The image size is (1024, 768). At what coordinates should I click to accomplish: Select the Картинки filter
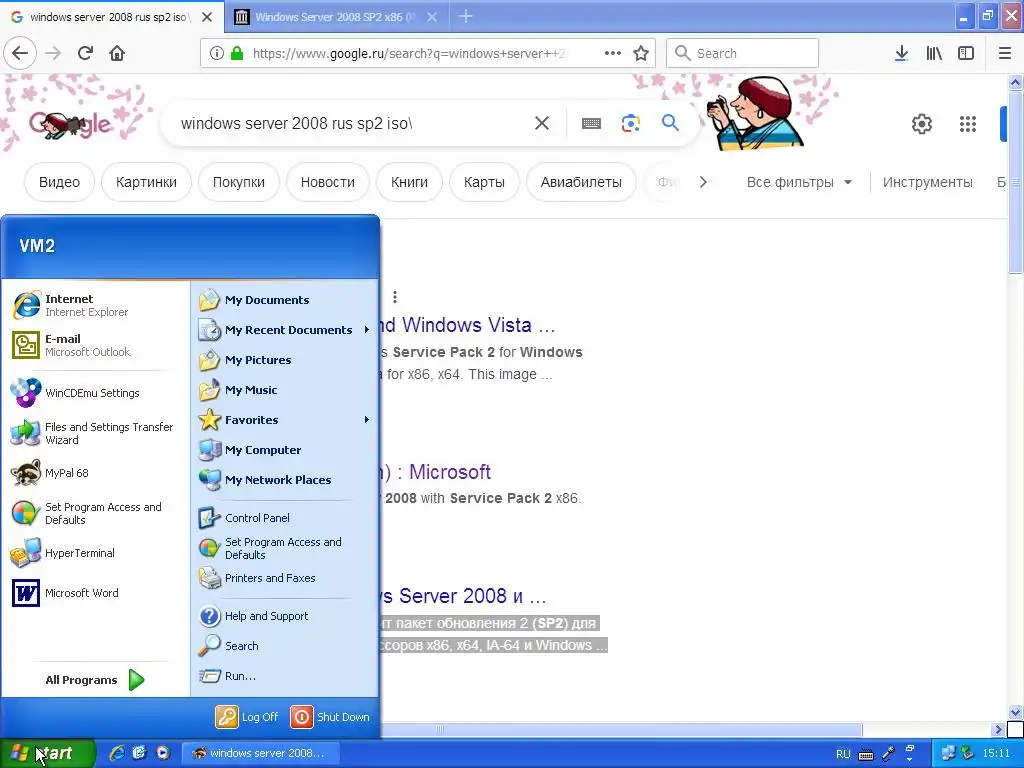(146, 182)
